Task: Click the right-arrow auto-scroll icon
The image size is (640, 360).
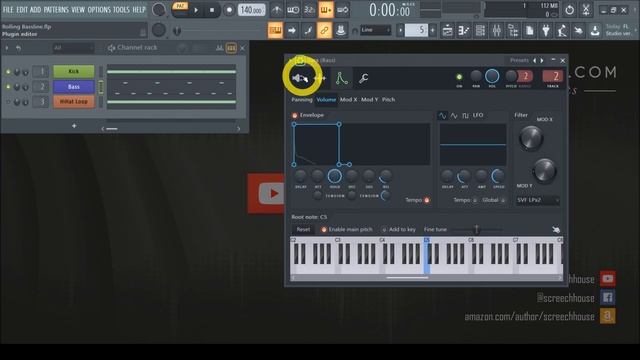Action: pos(292,30)
